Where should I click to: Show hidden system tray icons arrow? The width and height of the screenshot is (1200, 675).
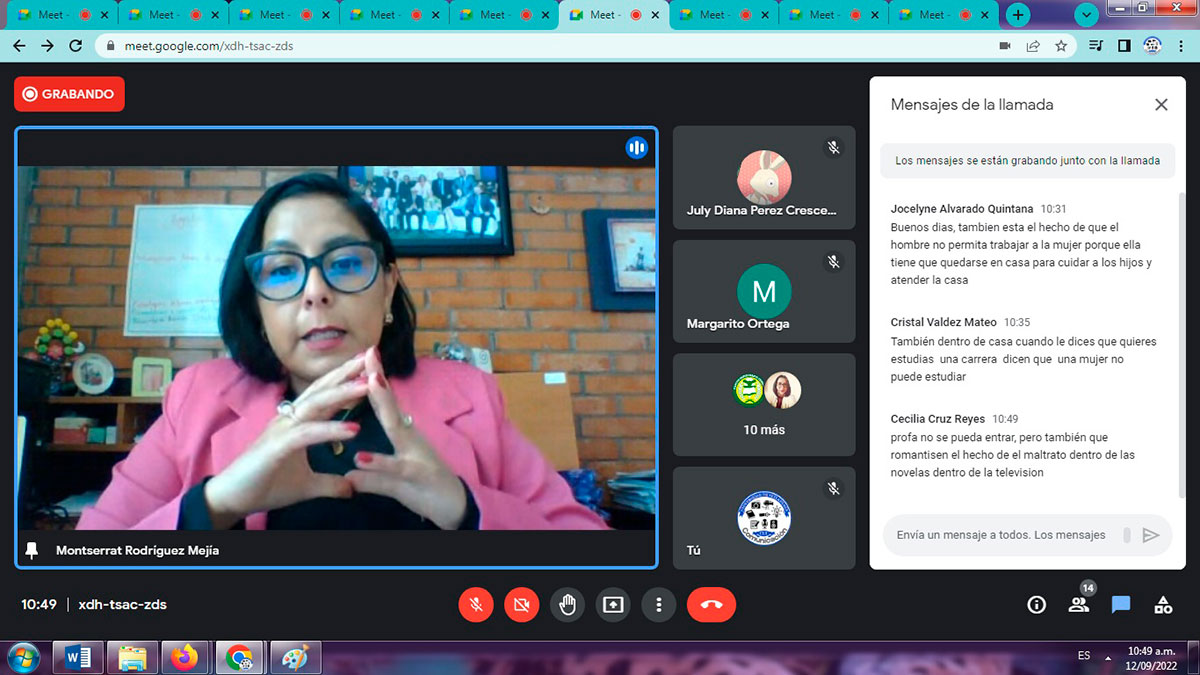click(1107, 658)
